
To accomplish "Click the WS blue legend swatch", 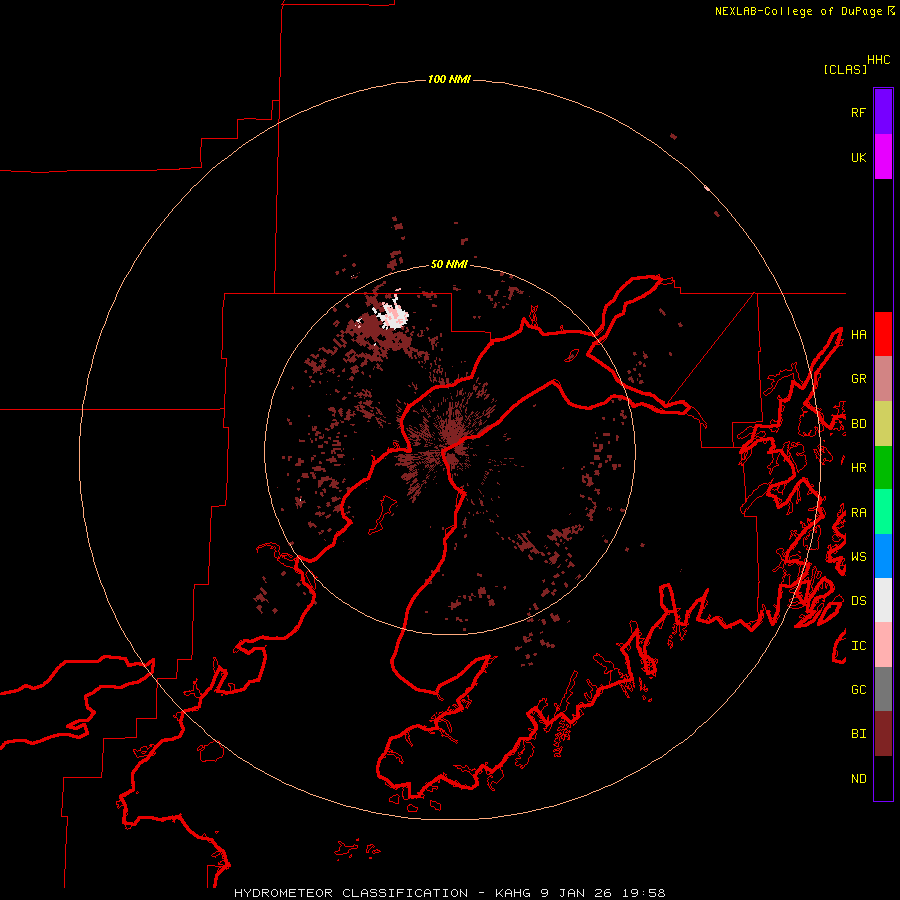I will tap(883, 556).
